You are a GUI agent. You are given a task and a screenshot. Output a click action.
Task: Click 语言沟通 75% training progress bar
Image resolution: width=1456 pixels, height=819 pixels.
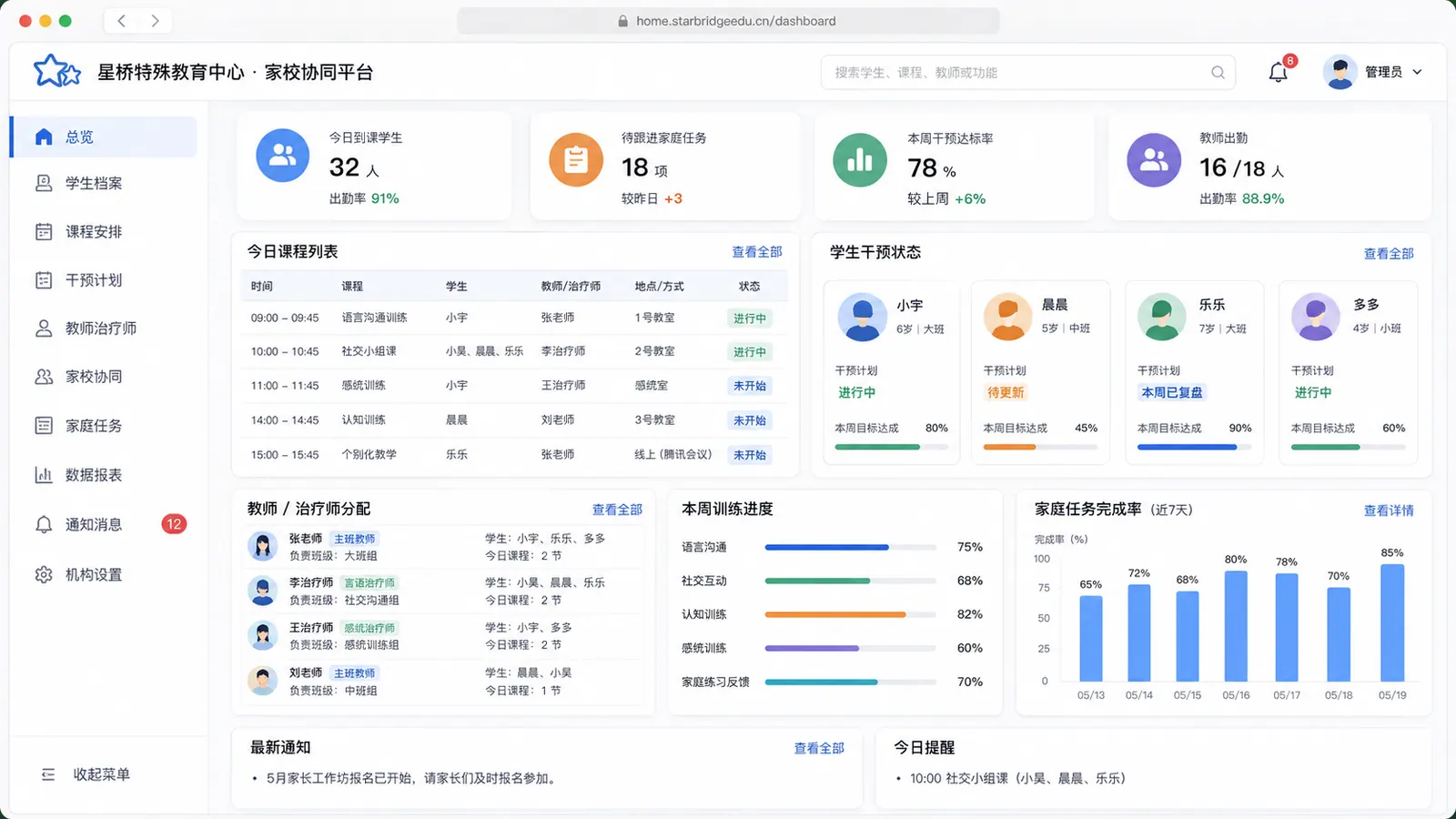point(850,547)
